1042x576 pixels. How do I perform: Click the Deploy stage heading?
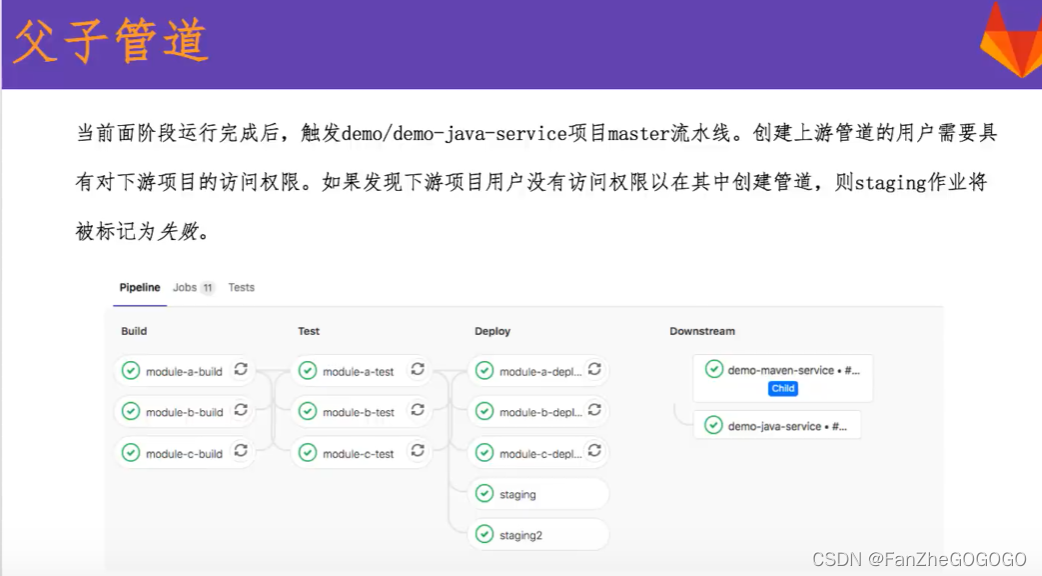pos(492,331)
